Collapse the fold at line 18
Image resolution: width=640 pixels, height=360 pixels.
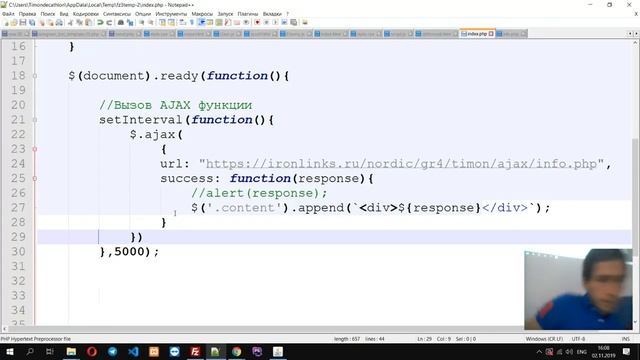pos(35,76)
